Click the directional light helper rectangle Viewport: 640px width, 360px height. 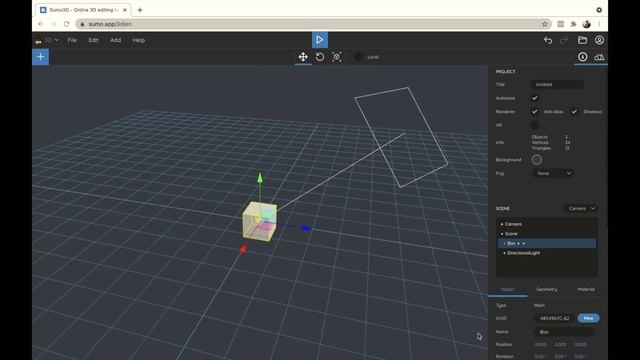click(x=401, y=137)
